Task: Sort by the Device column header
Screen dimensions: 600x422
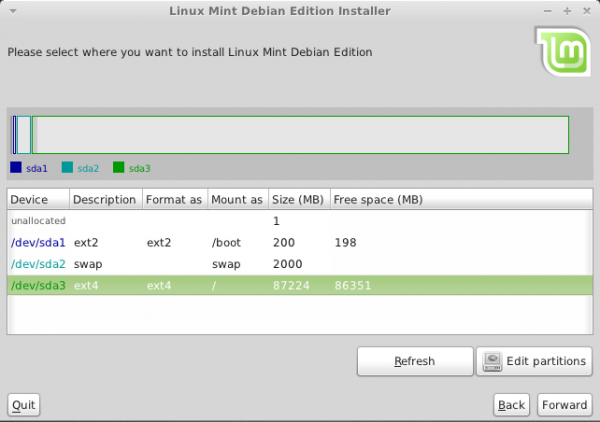Action: click(x=38, y=199)
